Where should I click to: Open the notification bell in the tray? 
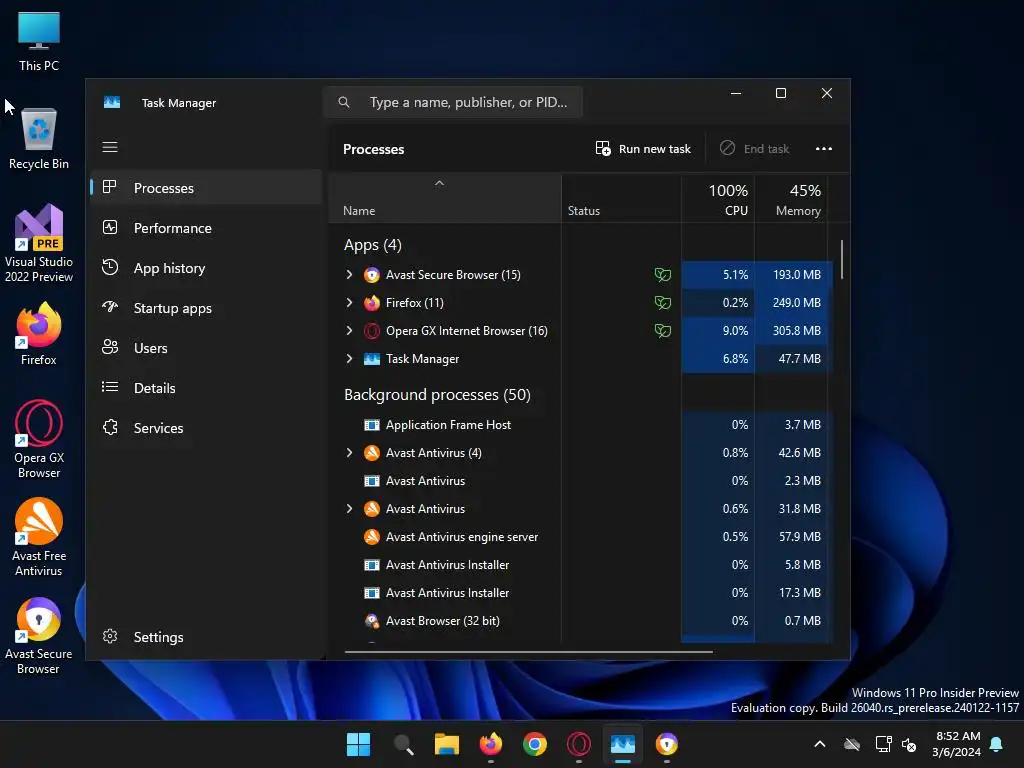pyautogui.click(x=996, y=744)
